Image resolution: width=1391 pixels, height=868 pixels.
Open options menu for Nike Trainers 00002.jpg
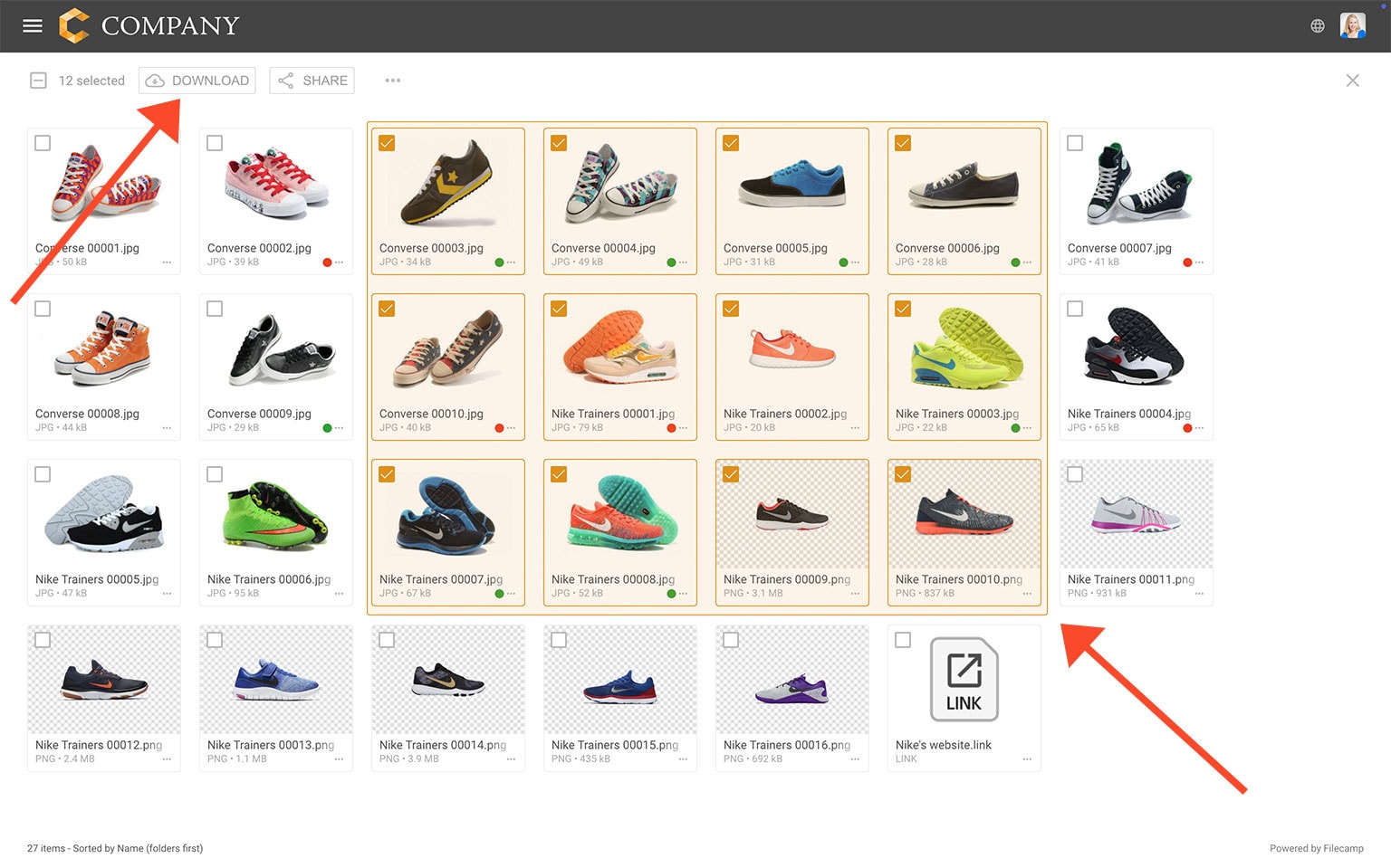point(855,428)
